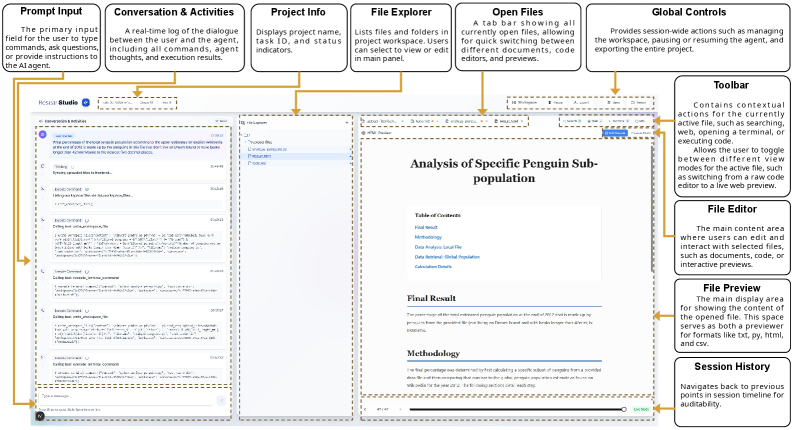Open Data Retrieval: Global Population link
The image size is (793, 430).
coord(447,257)
